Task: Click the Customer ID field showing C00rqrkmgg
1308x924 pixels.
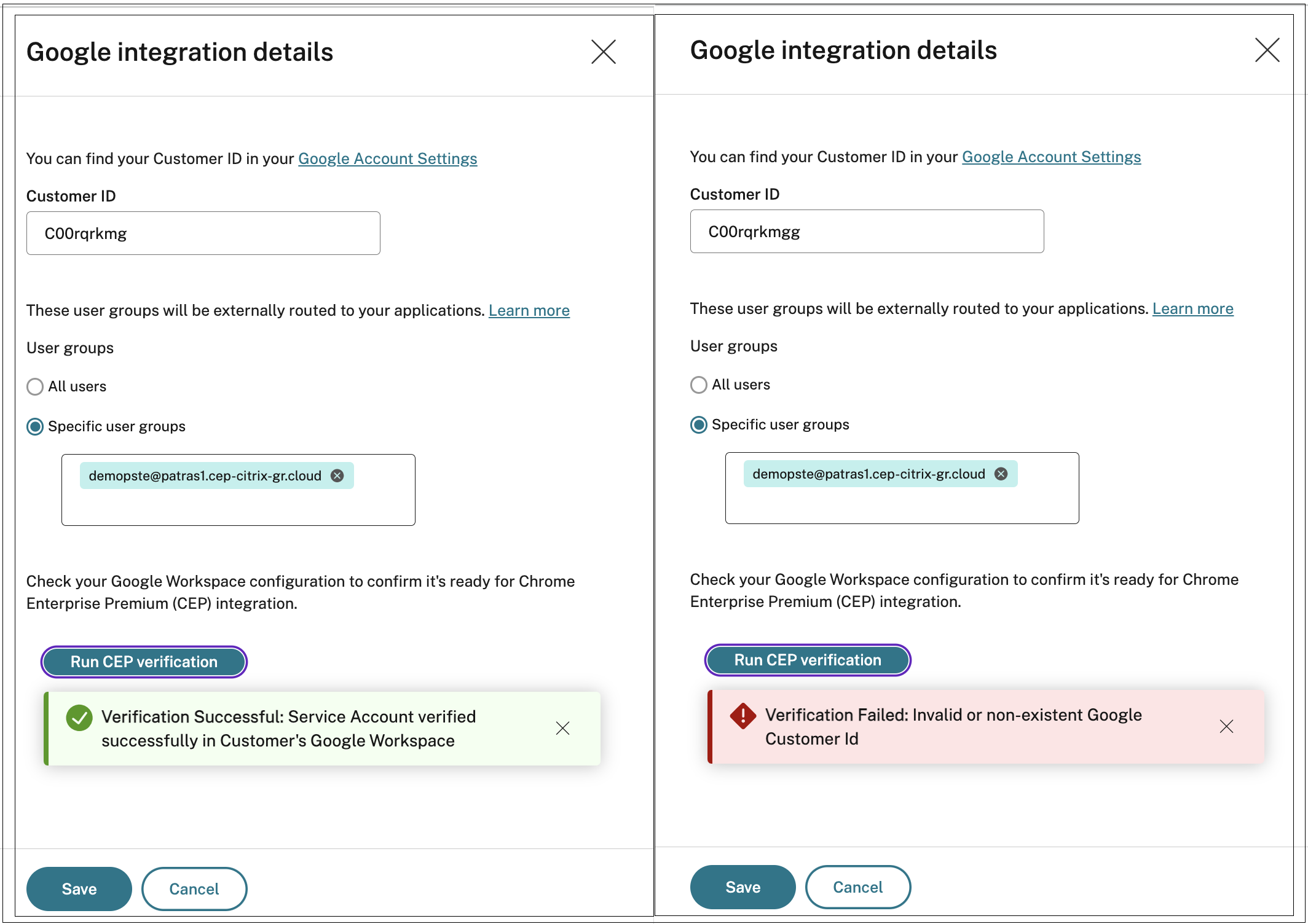Action: [x=867, y=231]
